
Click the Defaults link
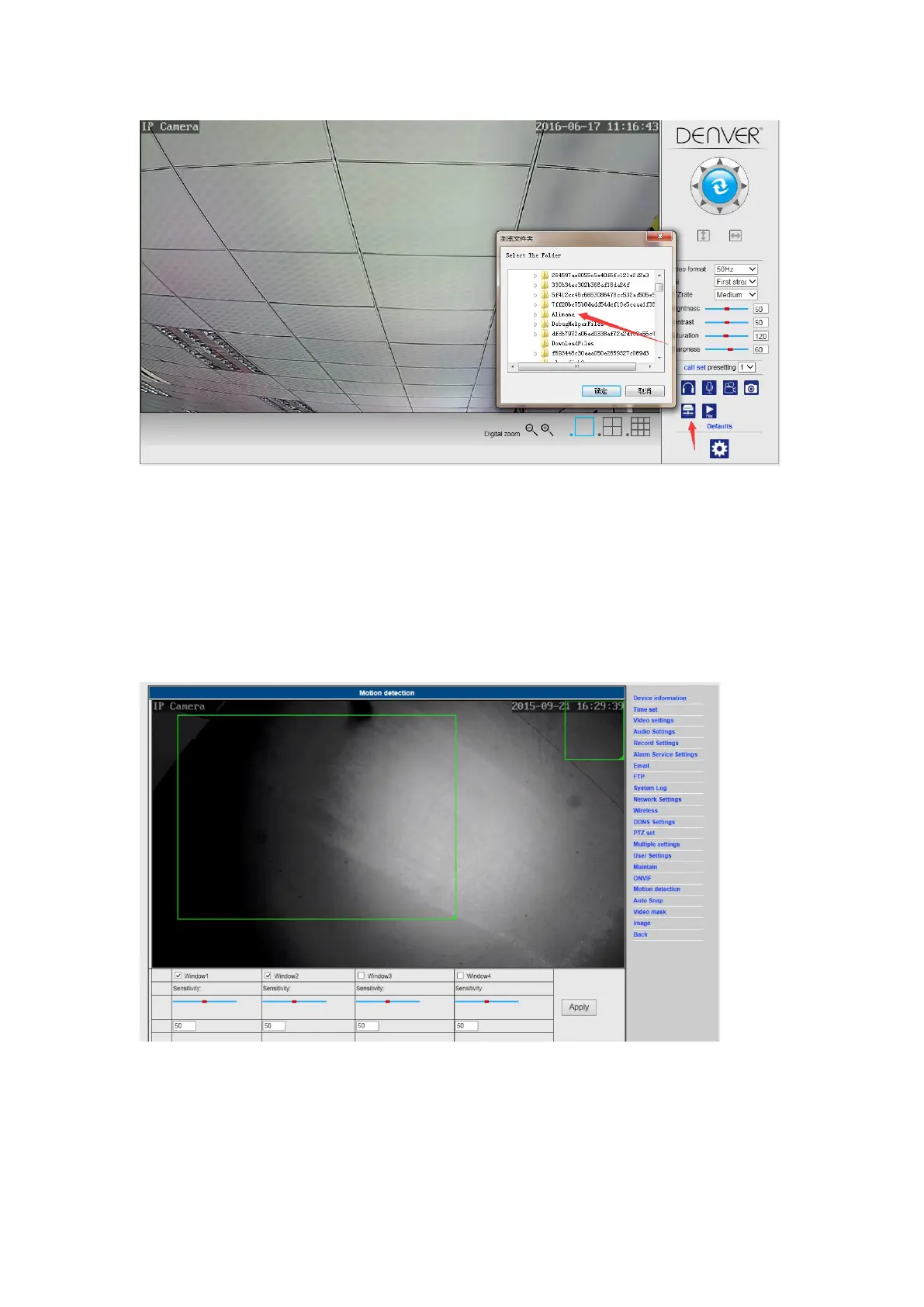point(719,426)
